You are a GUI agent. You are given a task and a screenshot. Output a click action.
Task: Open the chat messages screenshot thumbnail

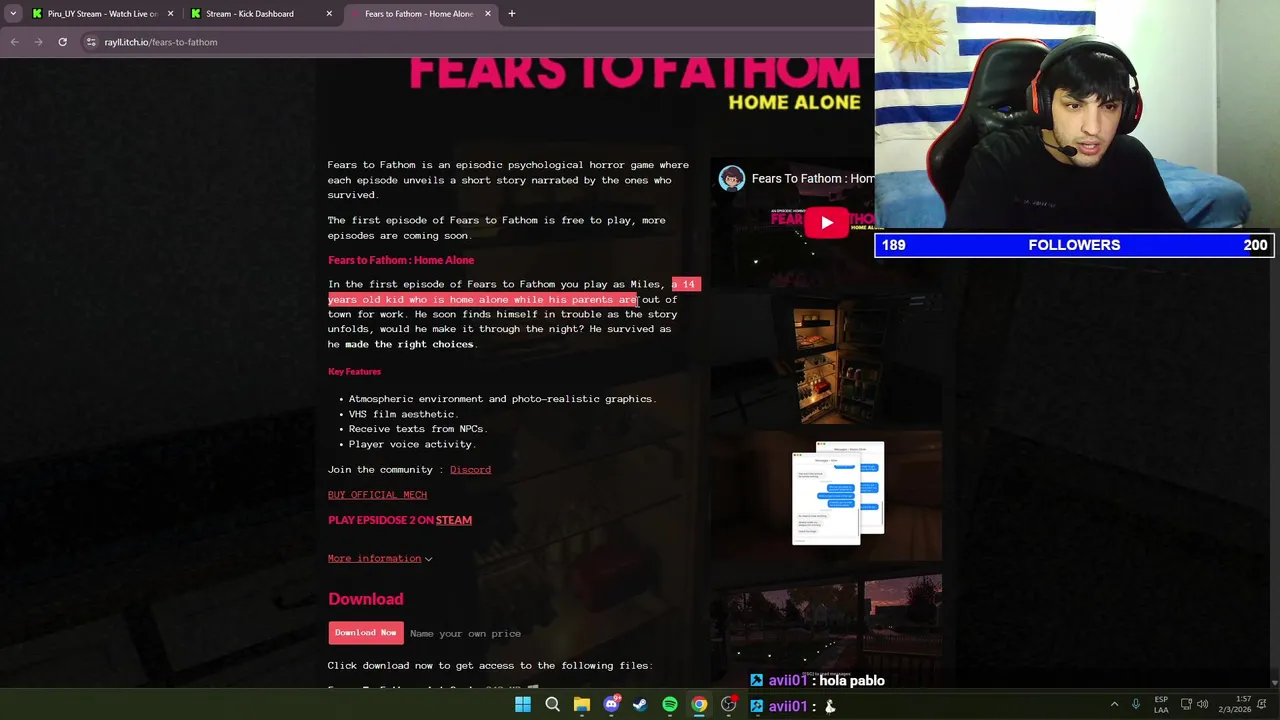[826, 494]
